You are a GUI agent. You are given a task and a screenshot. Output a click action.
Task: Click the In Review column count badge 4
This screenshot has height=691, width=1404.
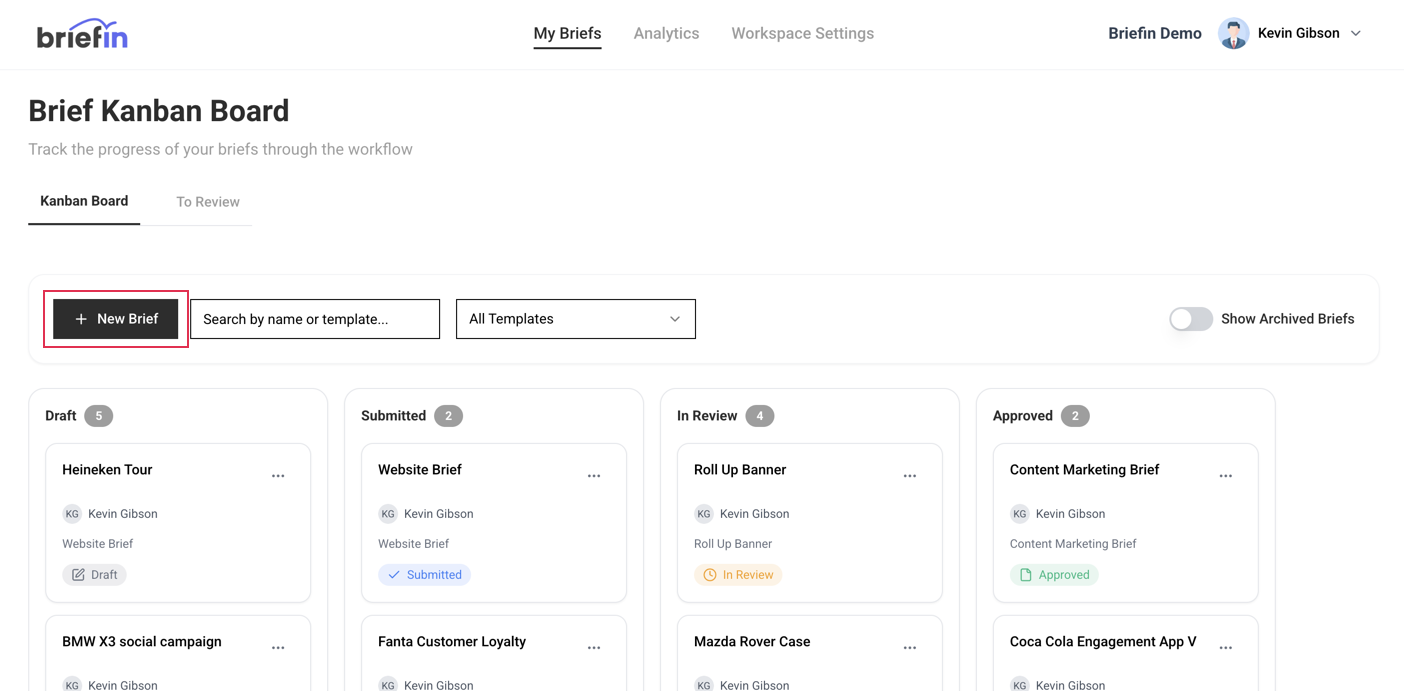tap(760, 416)
